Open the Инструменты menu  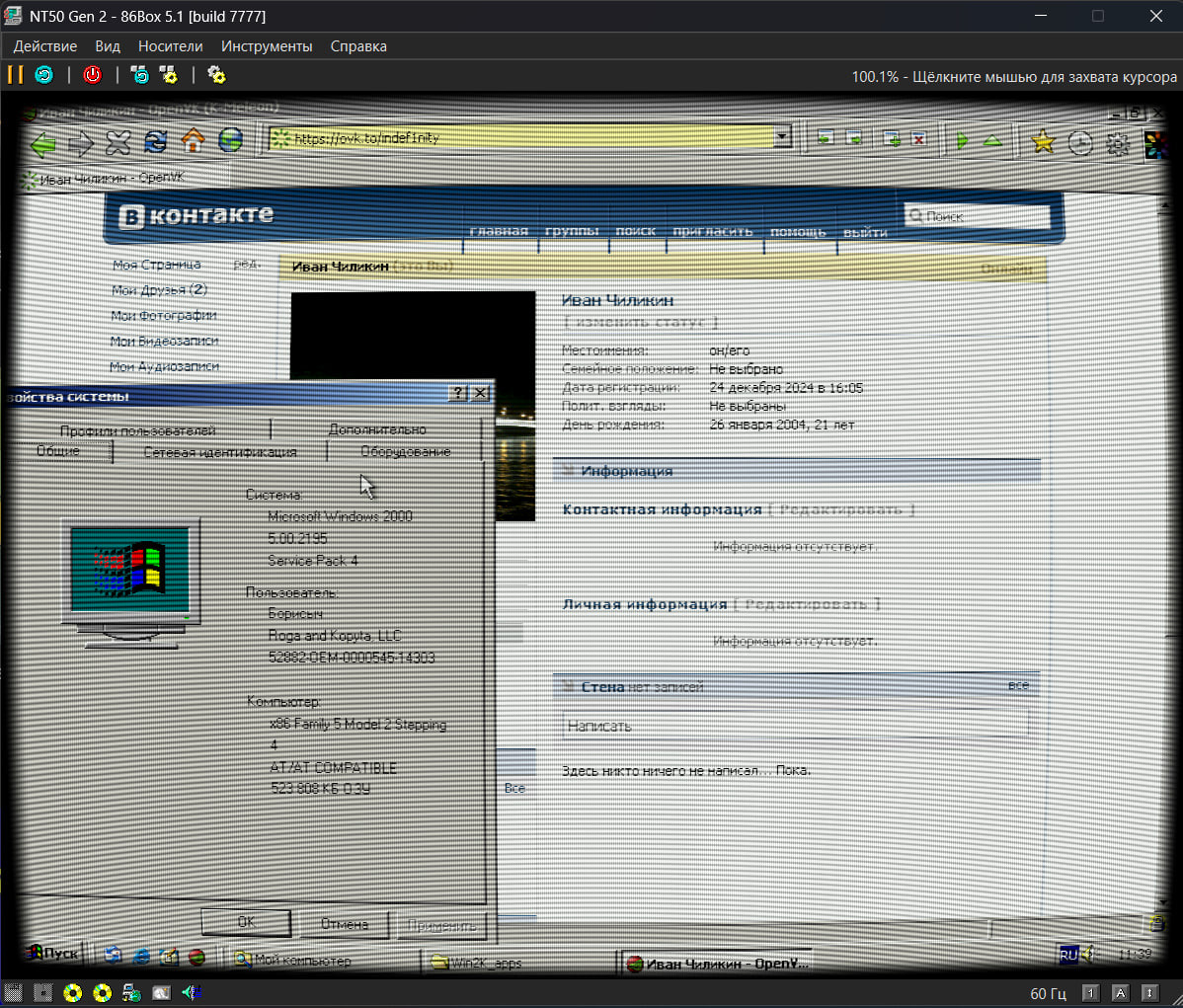(x=267, y=46)
